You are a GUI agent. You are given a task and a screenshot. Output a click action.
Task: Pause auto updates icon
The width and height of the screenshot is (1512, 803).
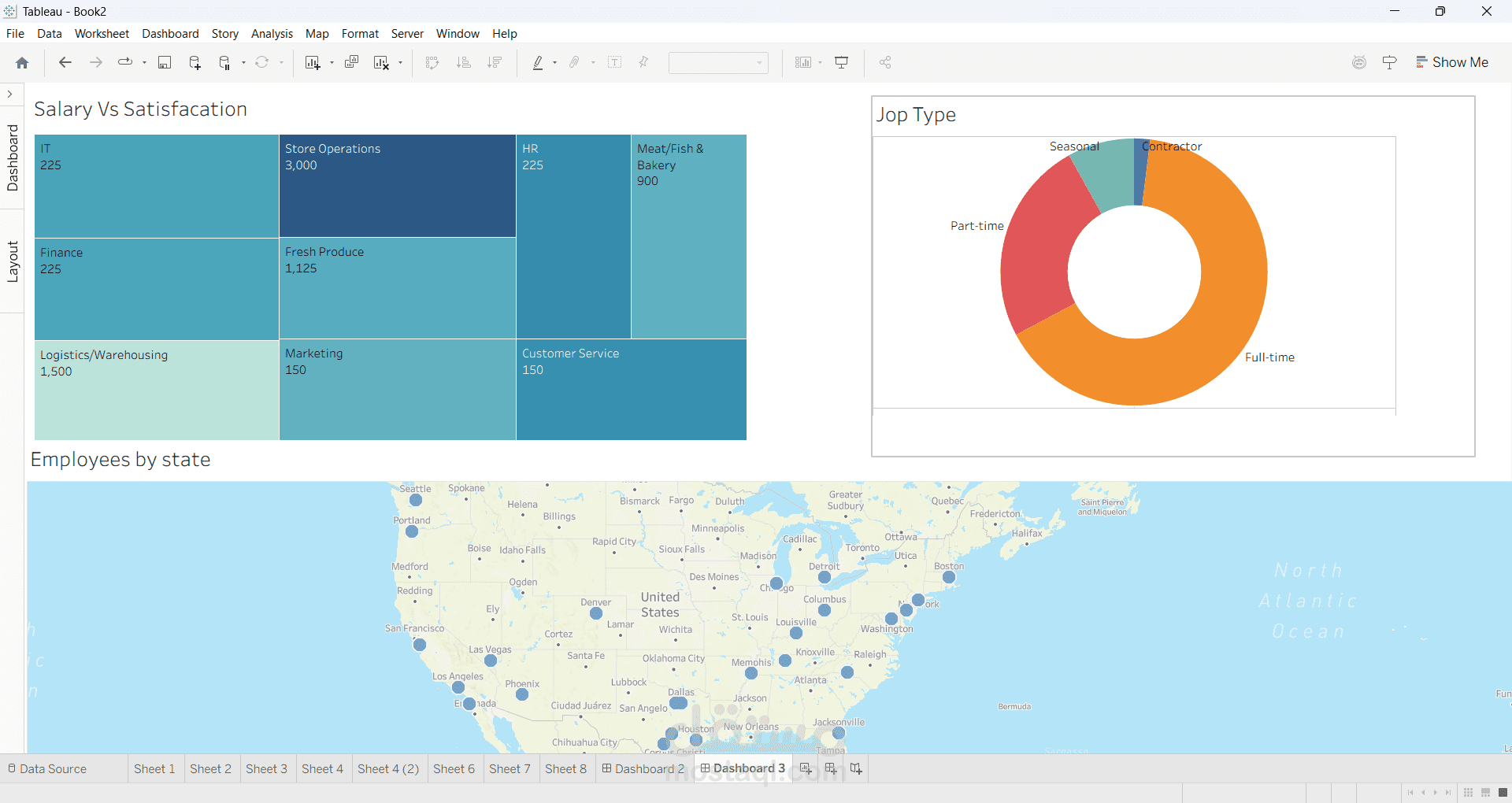225,63
